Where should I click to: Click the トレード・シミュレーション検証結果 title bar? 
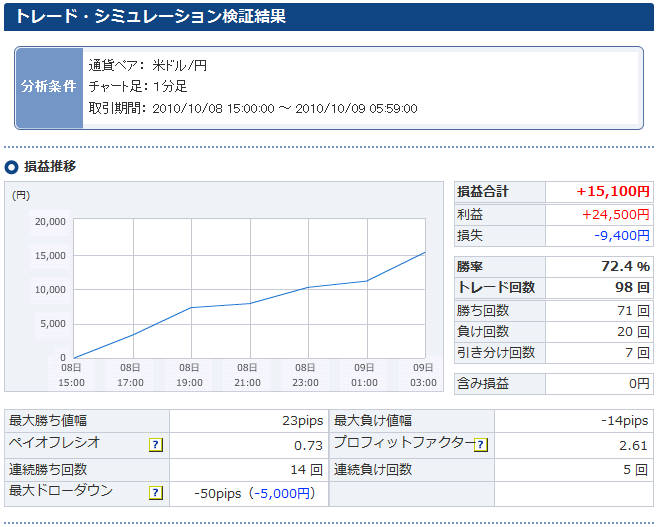tap(328, 16)
